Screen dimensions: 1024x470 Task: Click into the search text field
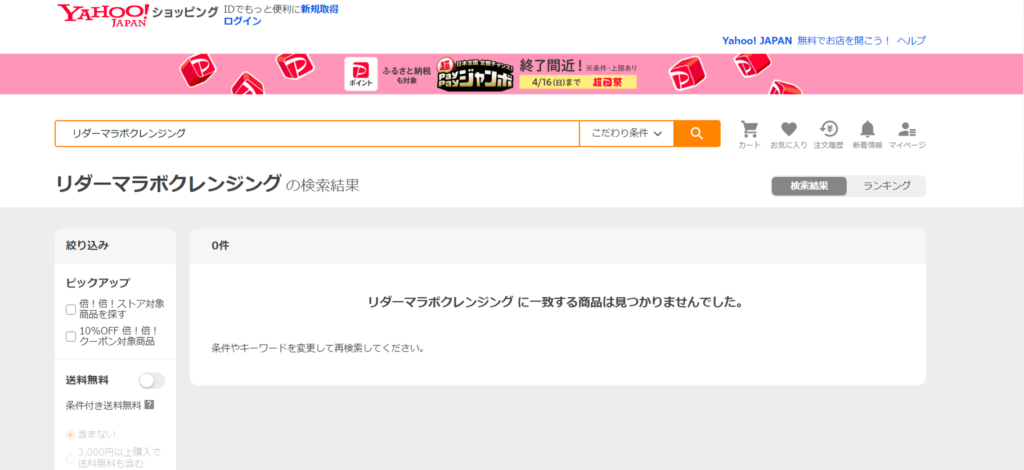(316, 133)
